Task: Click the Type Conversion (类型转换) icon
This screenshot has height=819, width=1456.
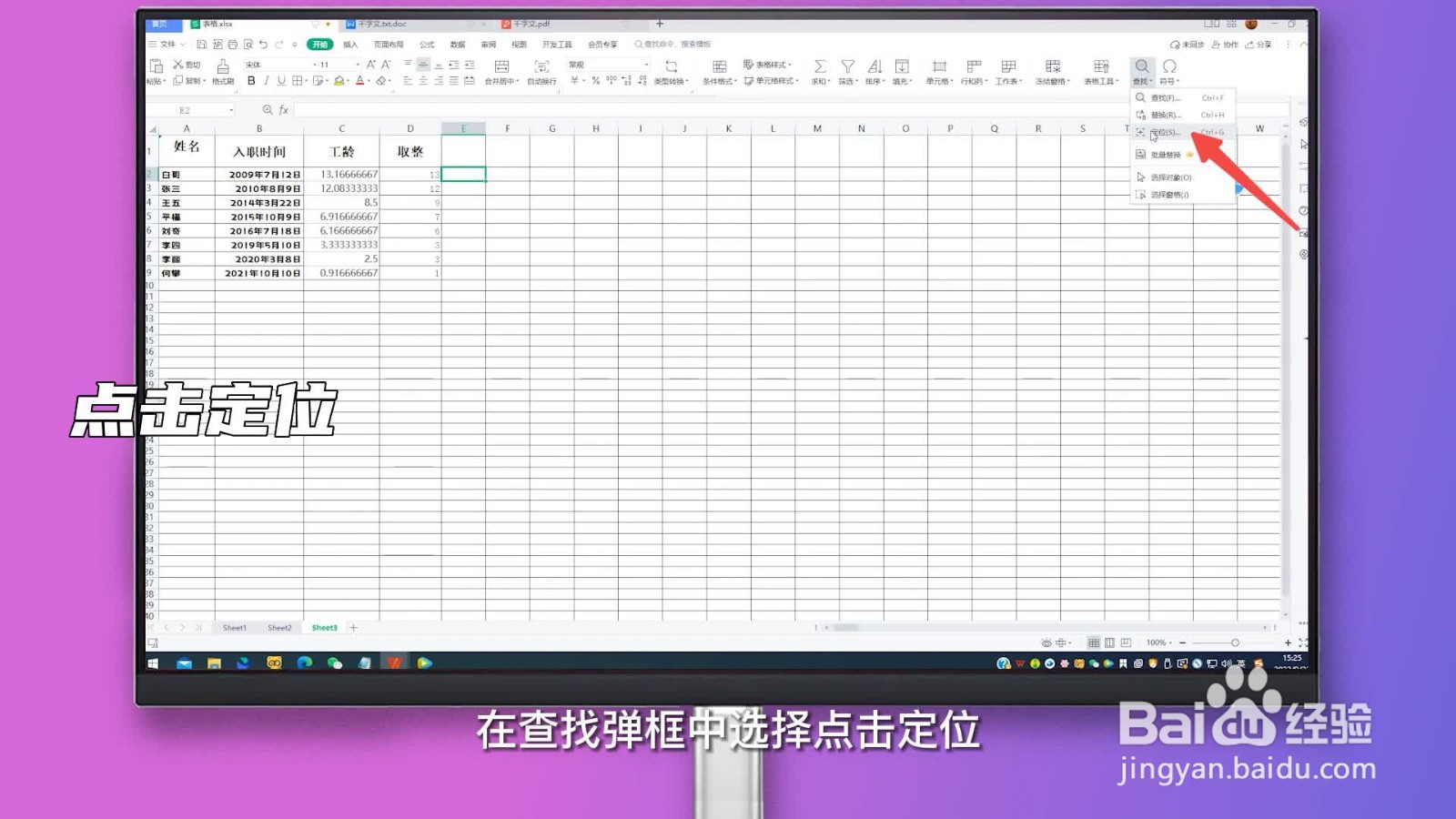Action: point(672,66)
